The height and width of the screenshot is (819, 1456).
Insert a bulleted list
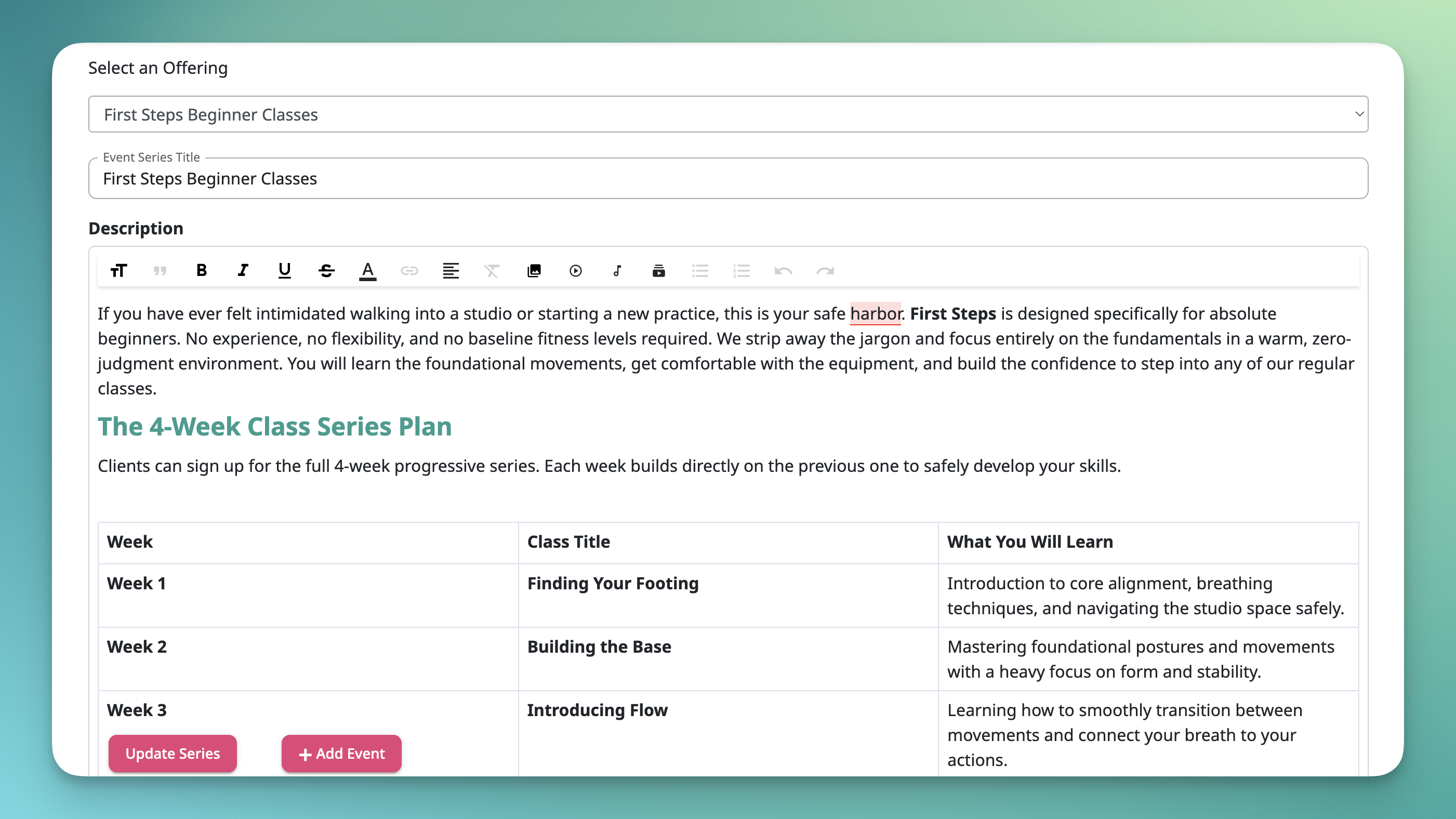(700, 271)
